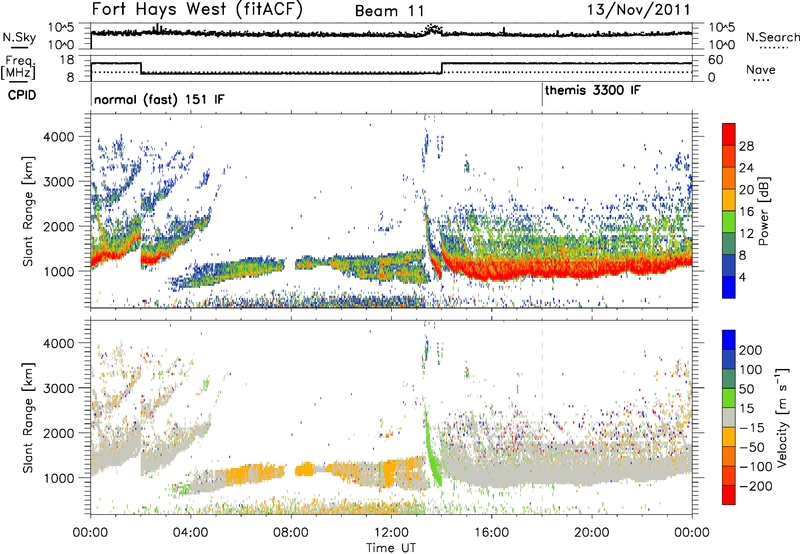Click the date '13/Nov/2011'

(x=639, y=10)
